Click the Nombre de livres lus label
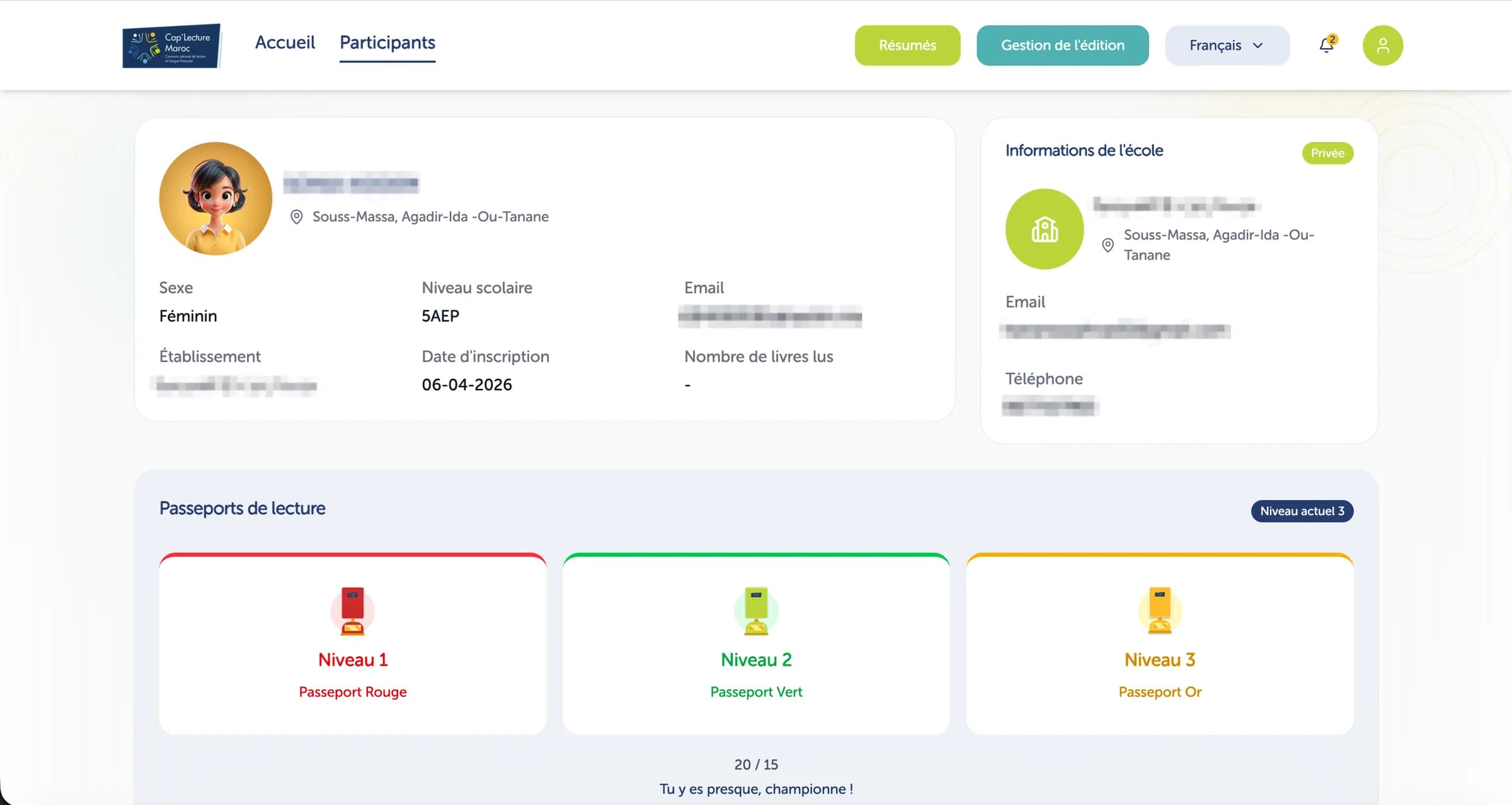 click(759, 357)
